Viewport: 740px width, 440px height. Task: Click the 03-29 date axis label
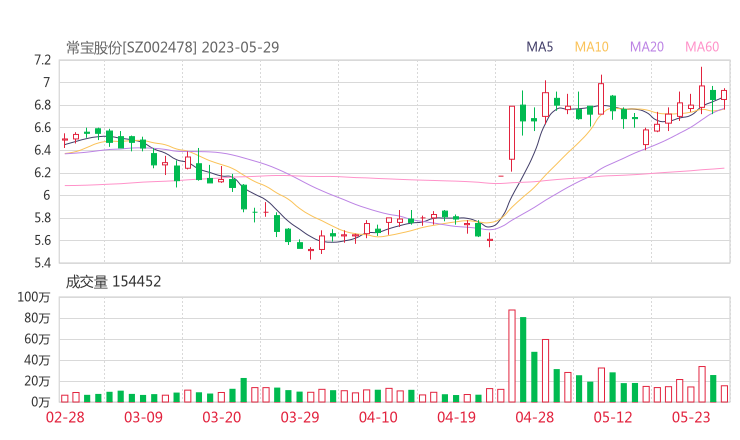point(300,417)
